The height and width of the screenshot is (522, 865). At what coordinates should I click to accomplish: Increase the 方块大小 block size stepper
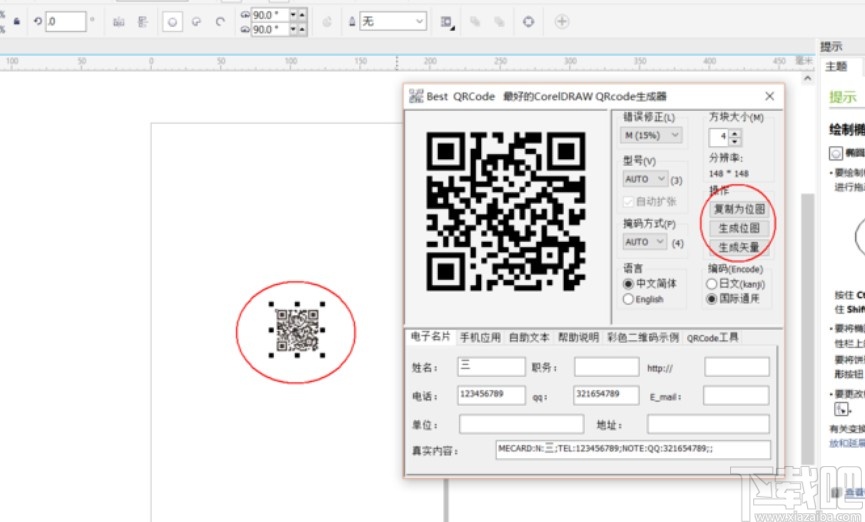pos(736,132)
